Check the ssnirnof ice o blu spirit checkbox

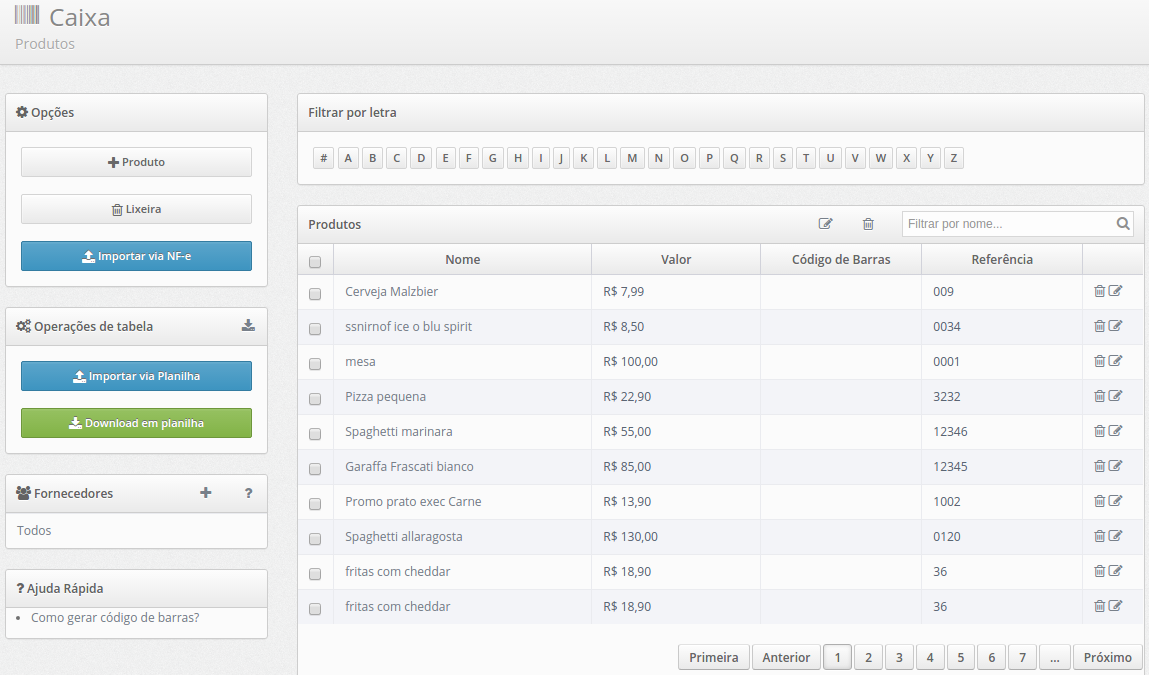tap(315, 329)
